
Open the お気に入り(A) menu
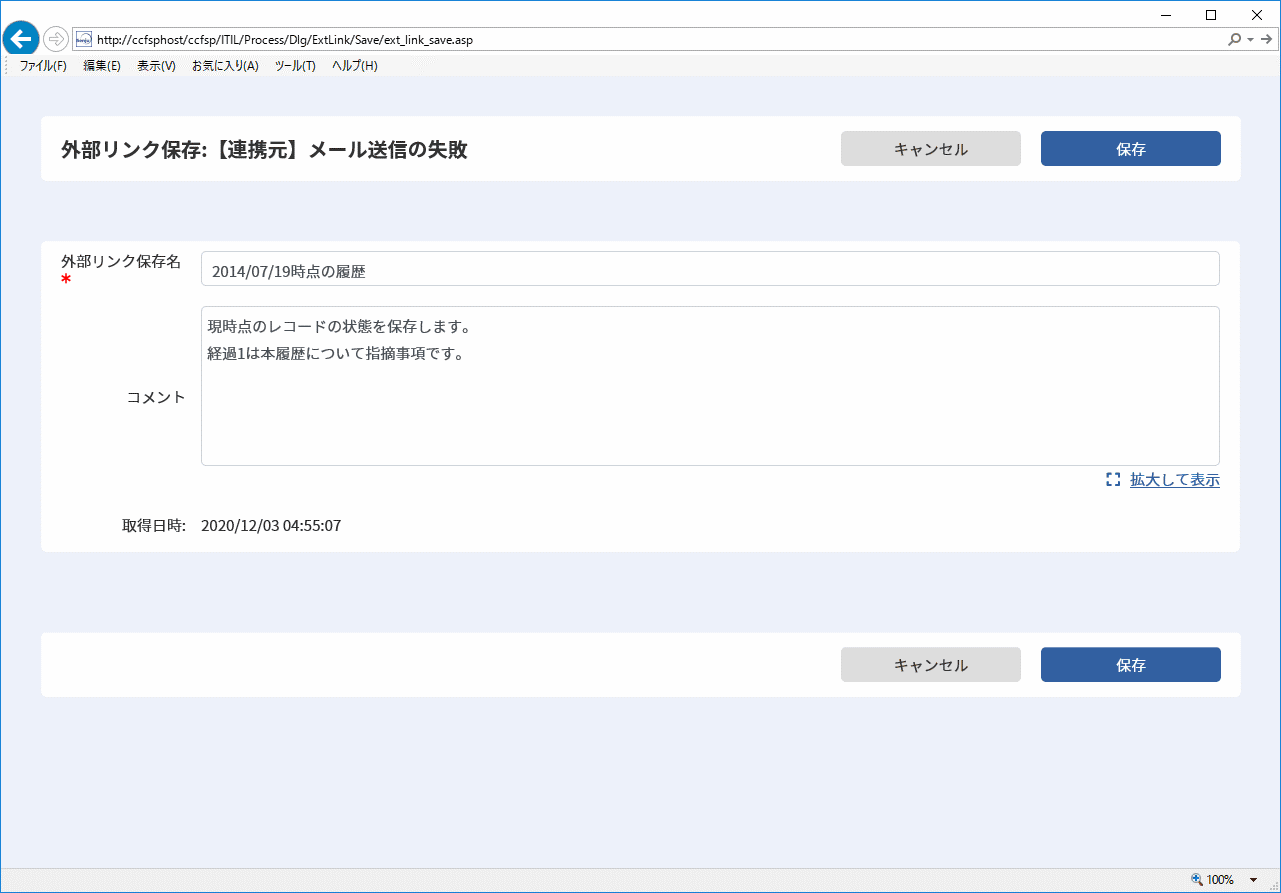point(225,66)
